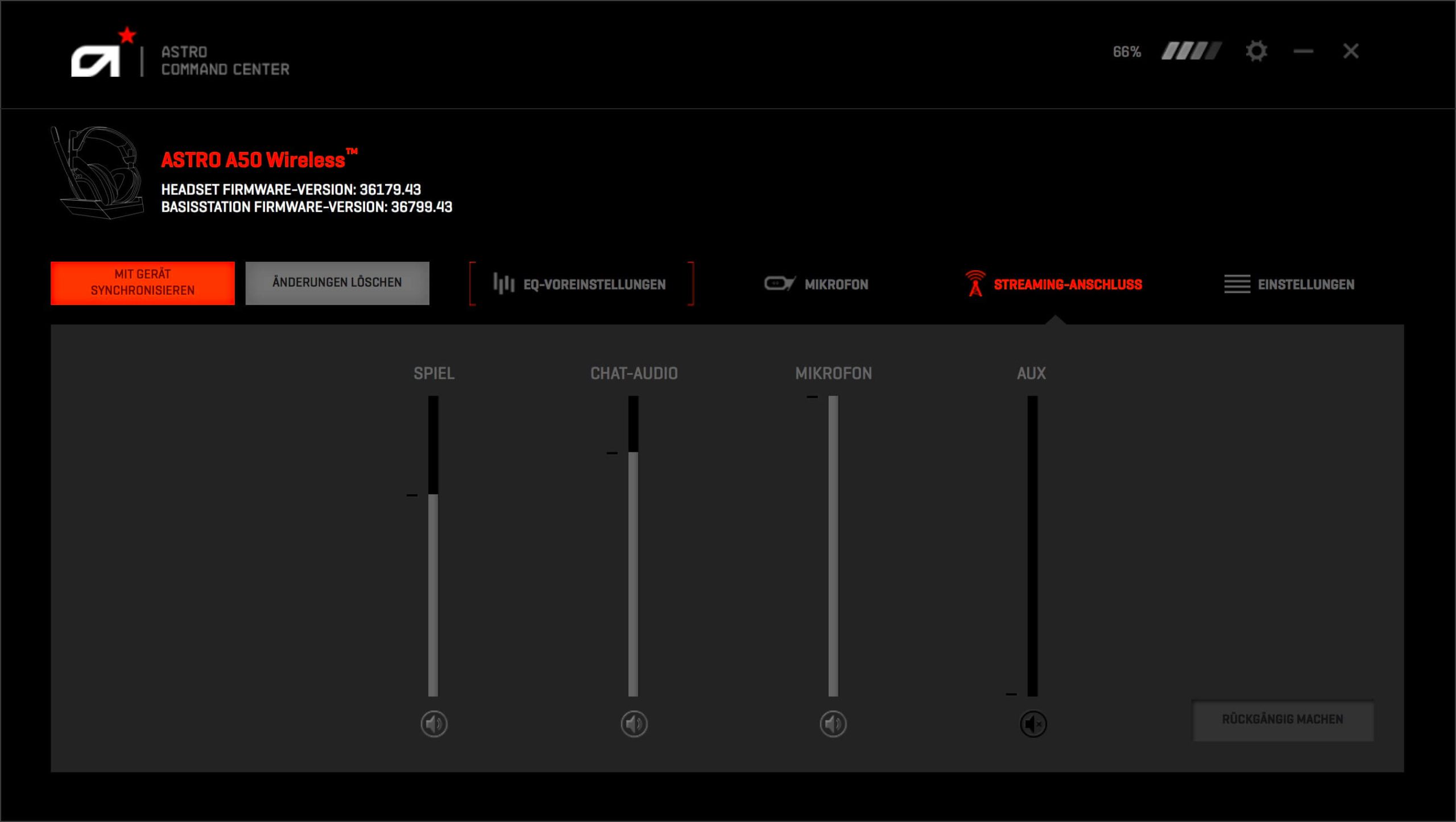This screenshot has height=822, width=1456.
Task: Open the EQ-Voreinstellungen tab
Action: pos(594,284)
